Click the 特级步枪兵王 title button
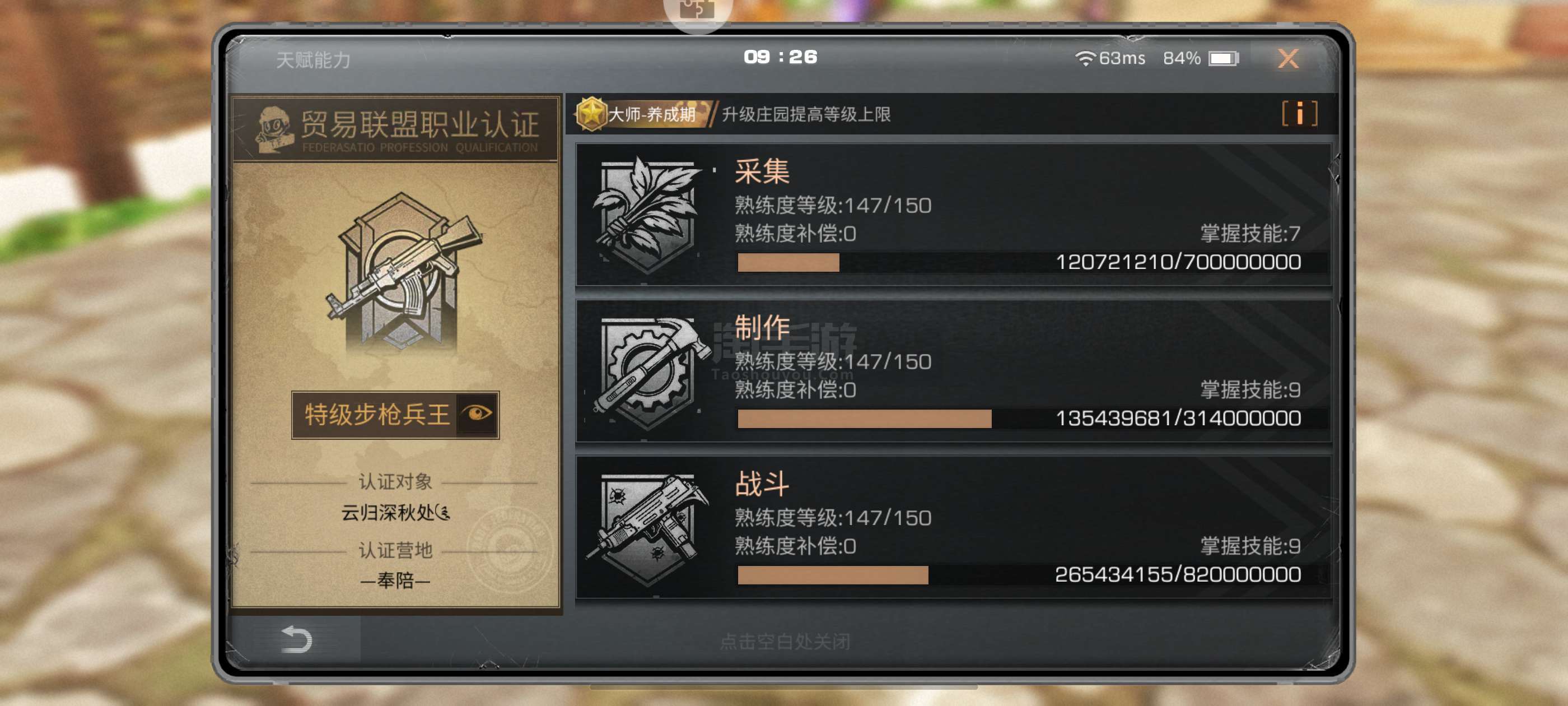Viewport: 1568px width, 706px height. tap(395, 415)
